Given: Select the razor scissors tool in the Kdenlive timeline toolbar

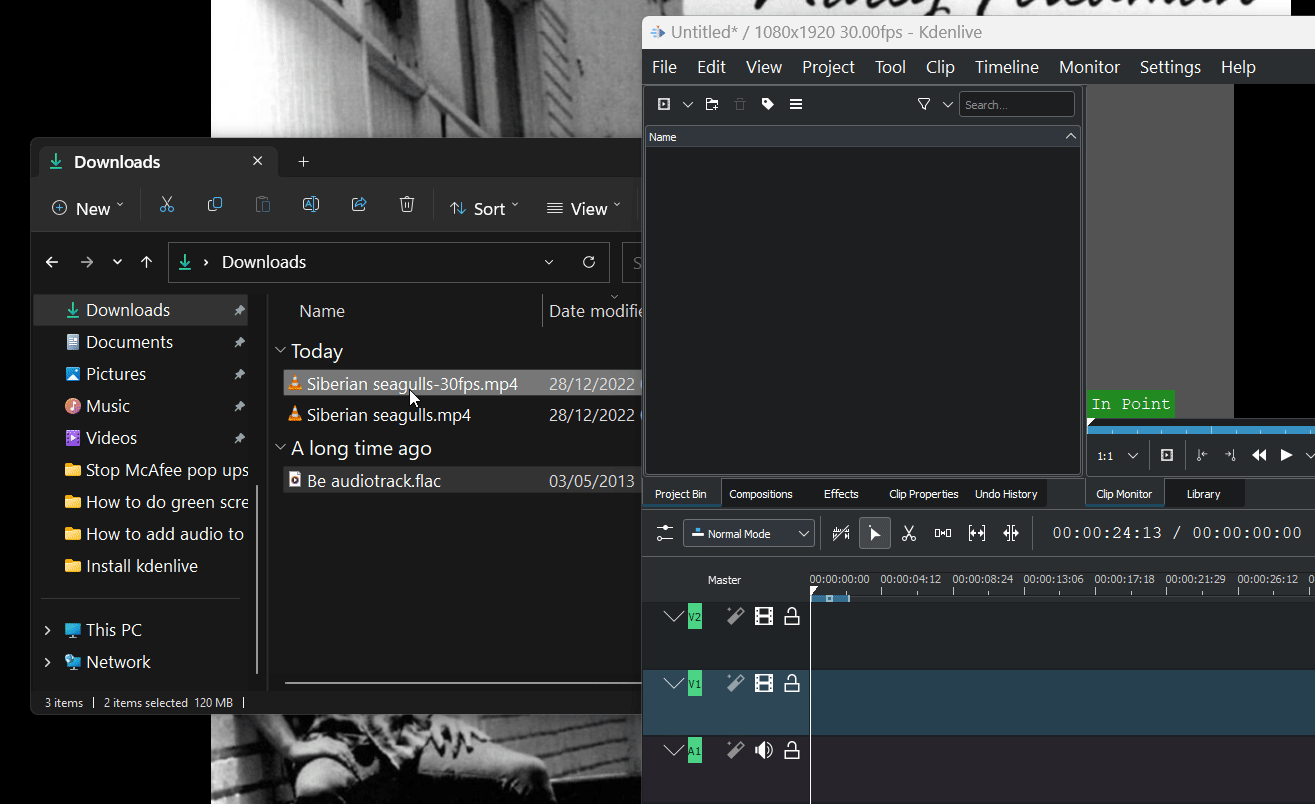Looking at the screenshot, I should tap(908, 534).
